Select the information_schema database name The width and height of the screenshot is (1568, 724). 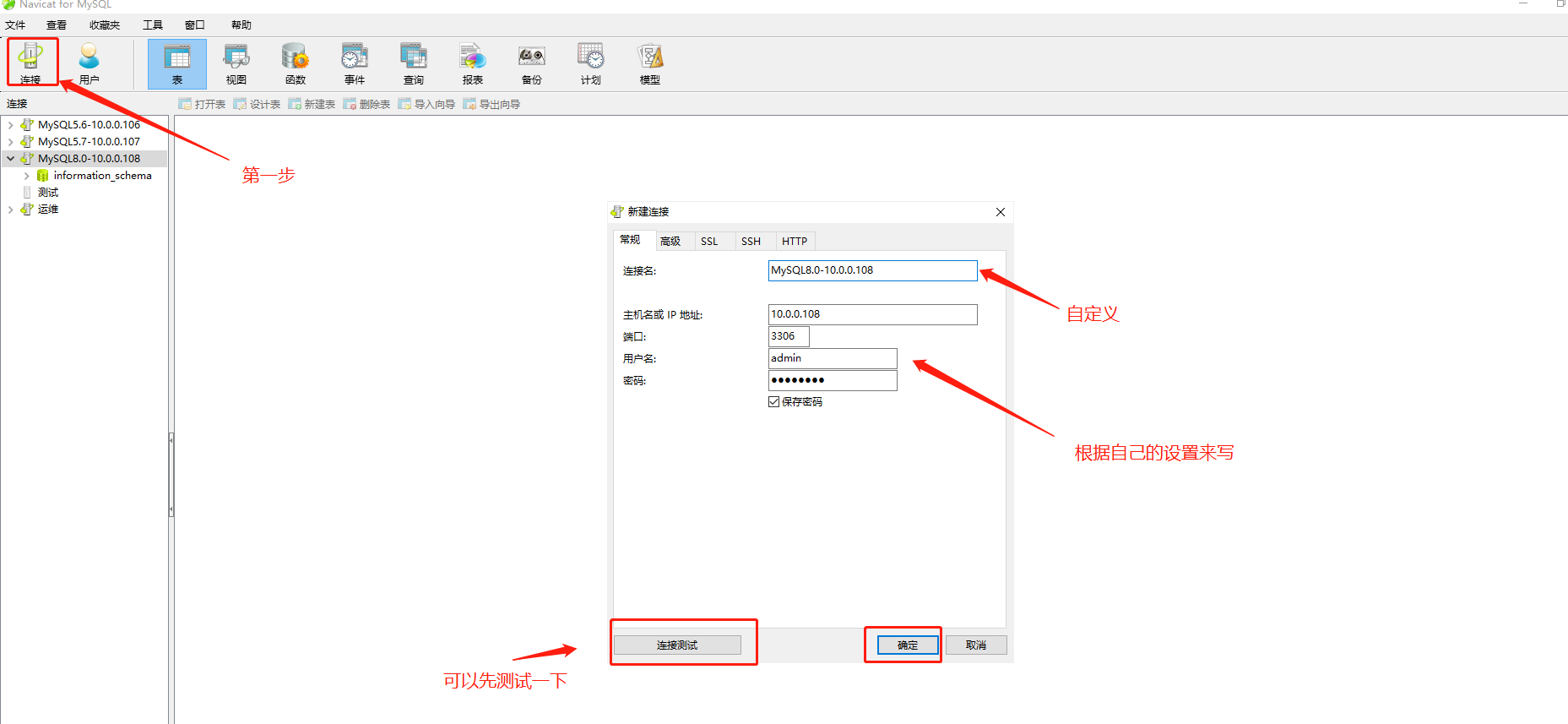tap(103, 175)
